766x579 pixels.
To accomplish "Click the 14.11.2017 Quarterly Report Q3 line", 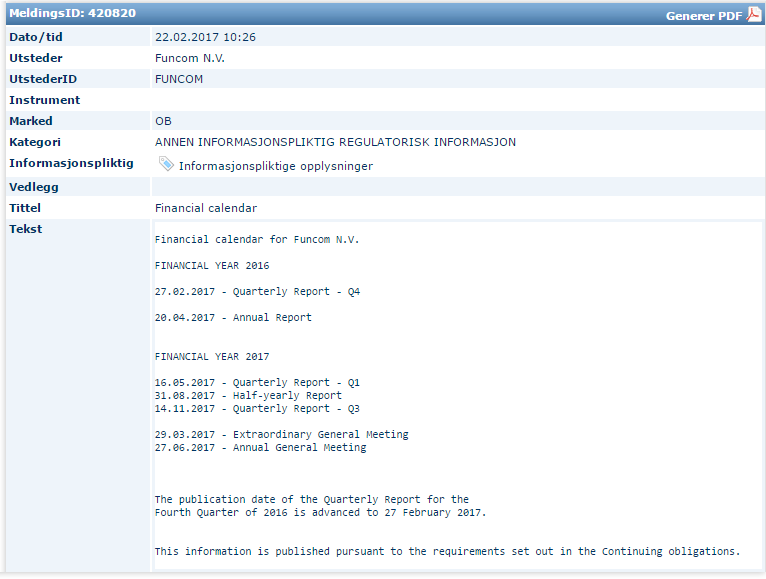I will [257, 409].
